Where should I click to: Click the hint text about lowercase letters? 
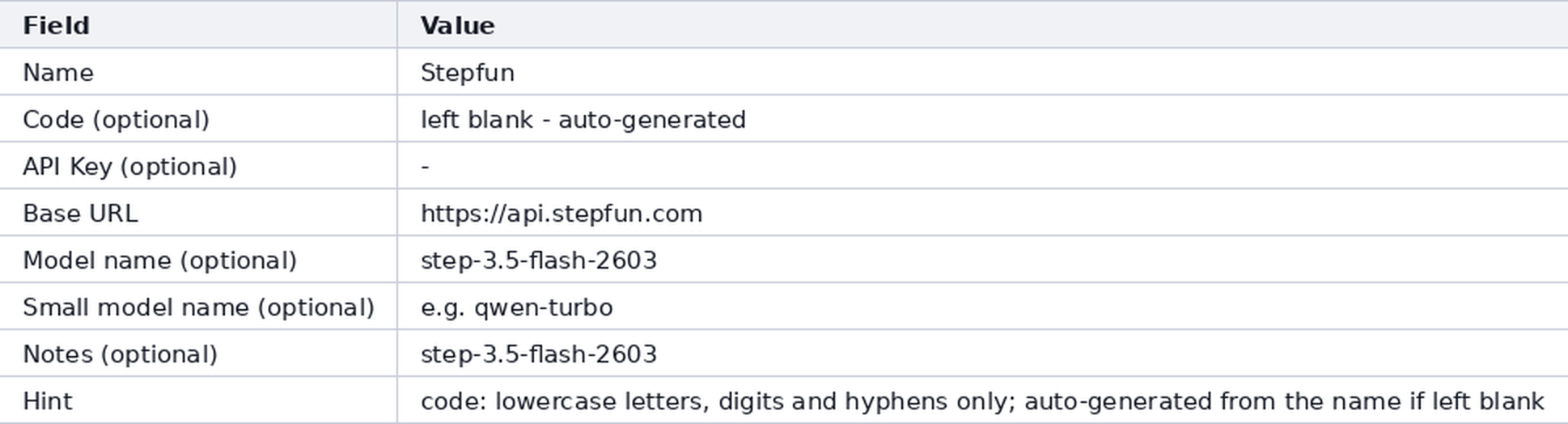pyautogui.click(x=982, y=401)
